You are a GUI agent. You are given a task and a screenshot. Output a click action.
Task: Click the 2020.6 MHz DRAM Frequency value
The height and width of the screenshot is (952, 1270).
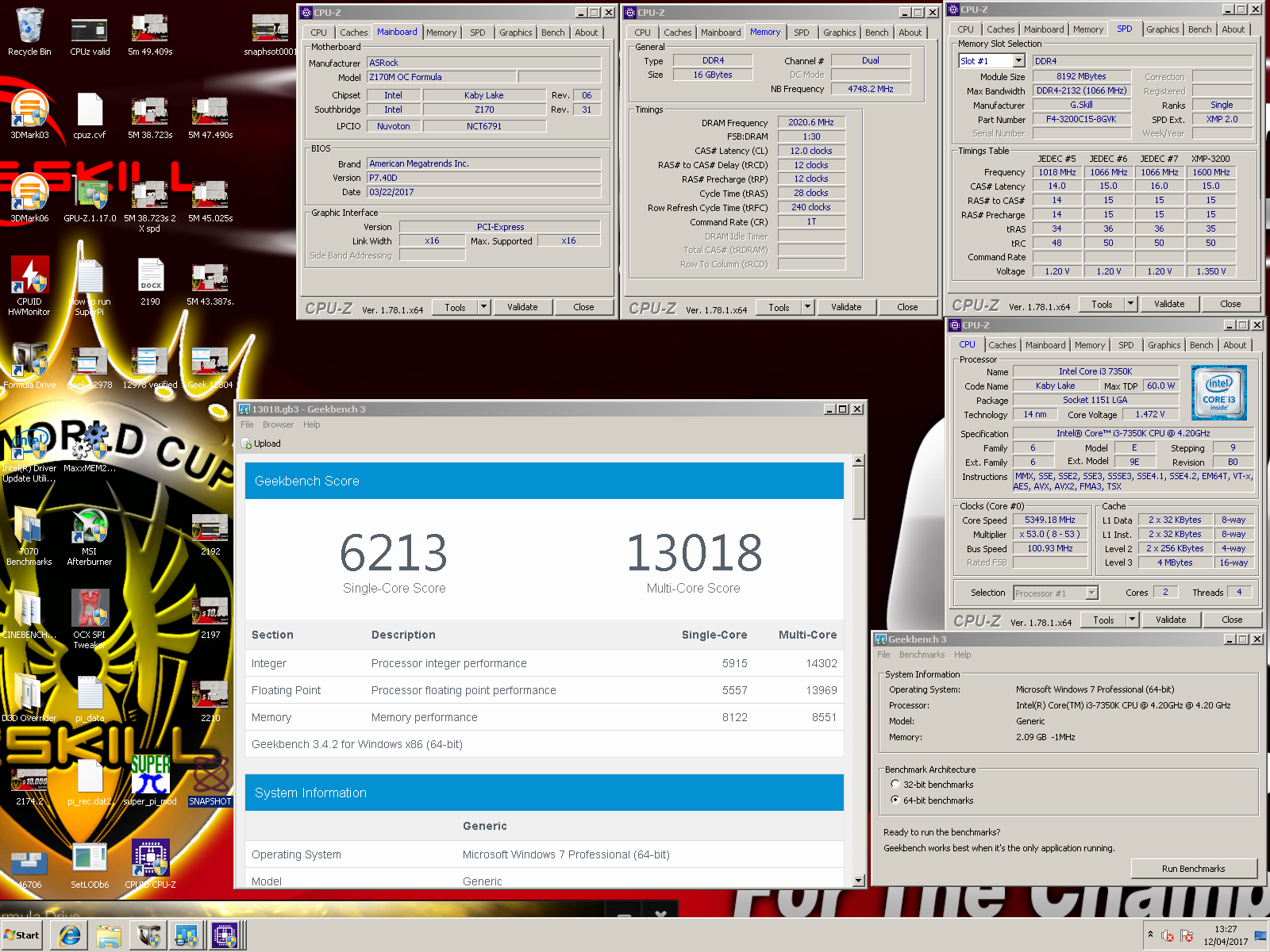tap(810, 122)
